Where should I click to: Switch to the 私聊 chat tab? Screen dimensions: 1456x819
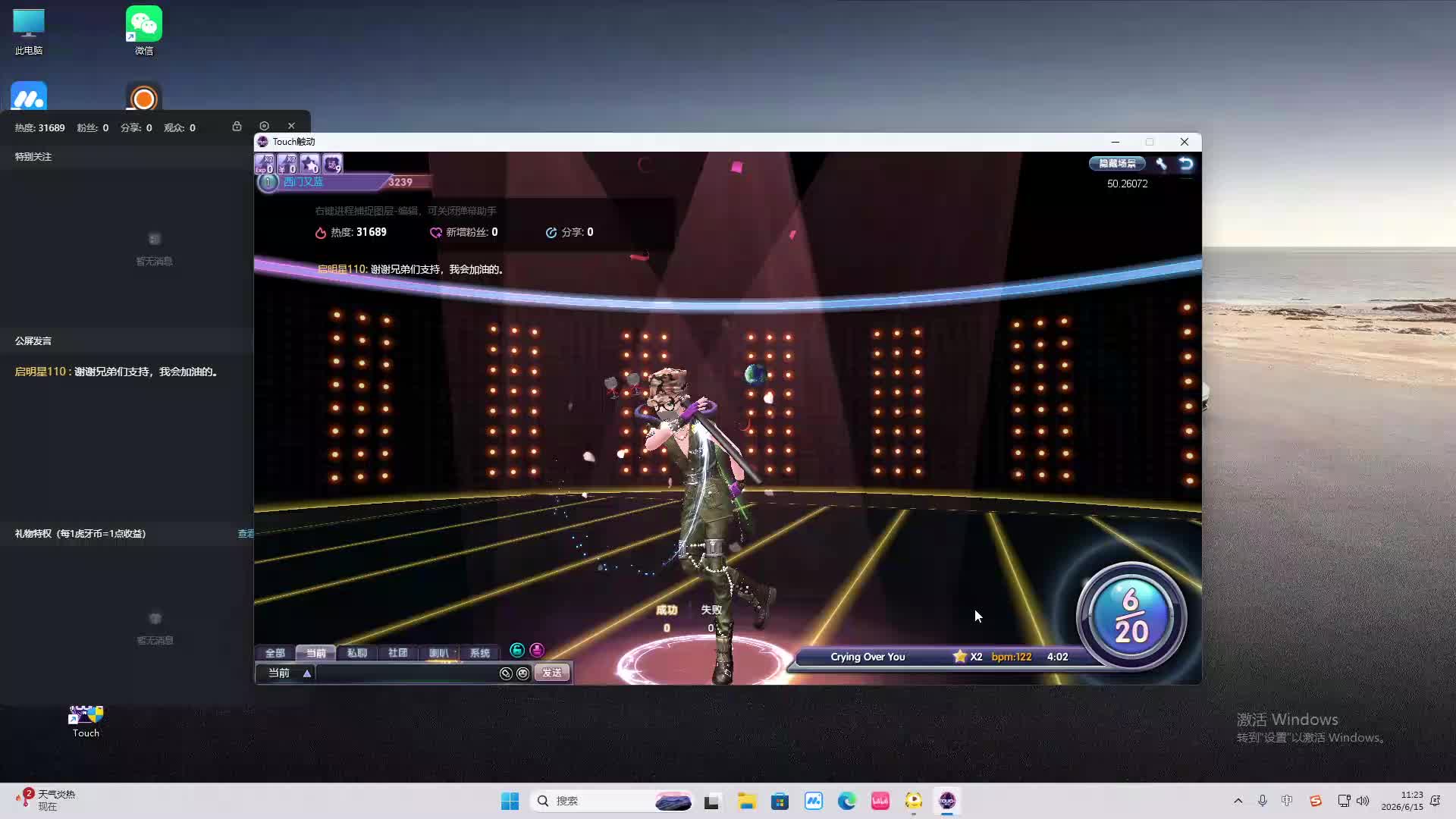point(357,653)
